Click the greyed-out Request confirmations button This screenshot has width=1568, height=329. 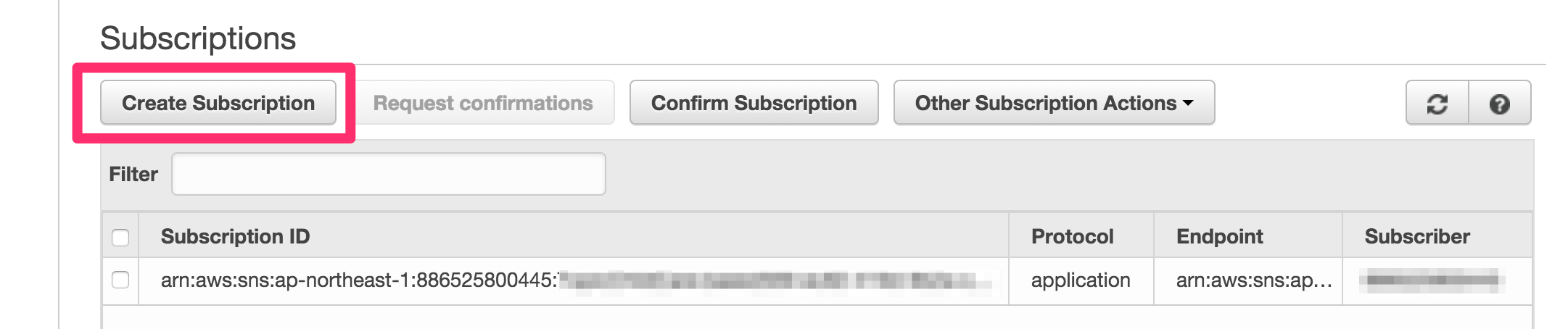tap(483, 103)
